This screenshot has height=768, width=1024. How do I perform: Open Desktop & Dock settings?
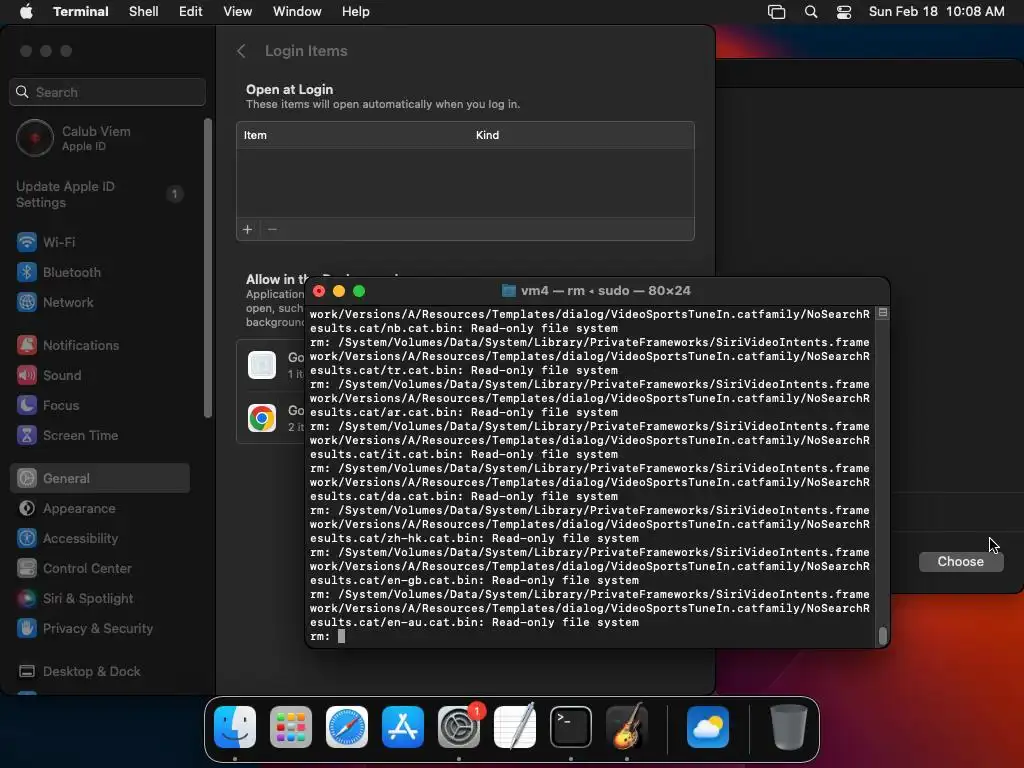[101, 671]
